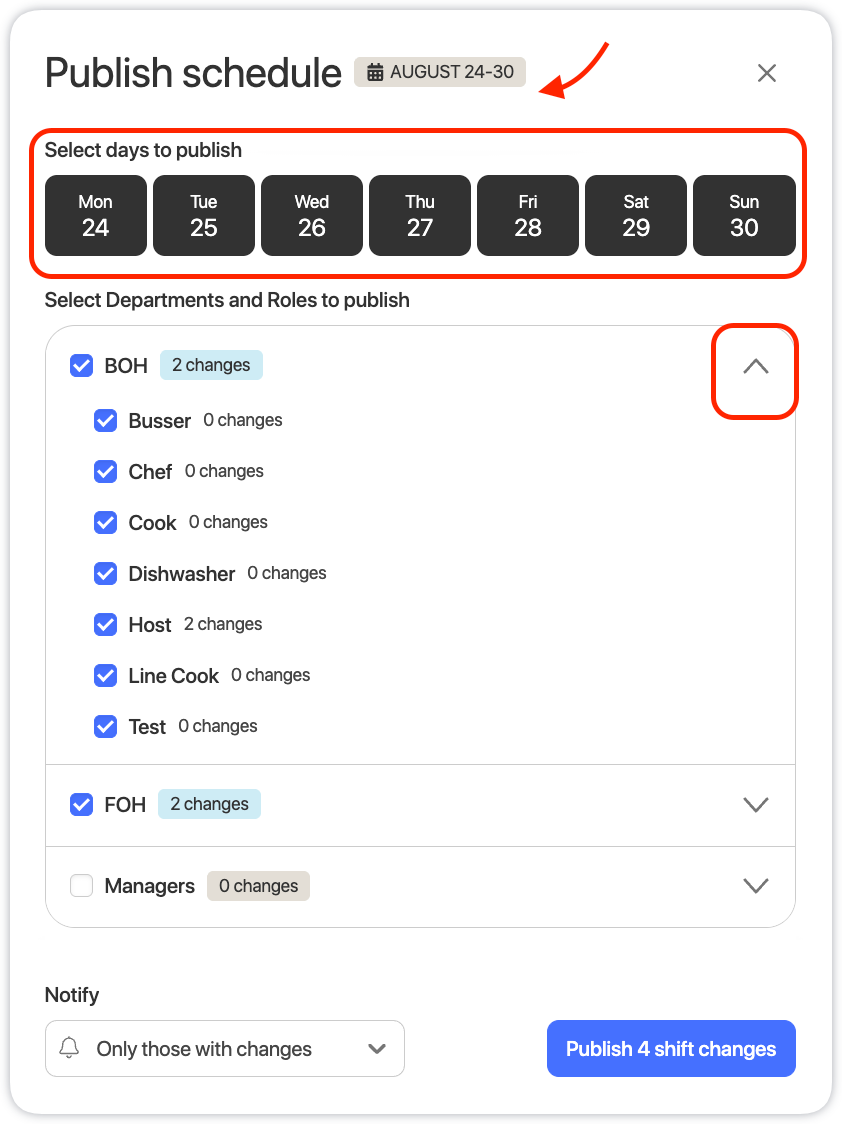Enable the Managers department checkbox
This screenshot has width=842, height=1124.
81,886
